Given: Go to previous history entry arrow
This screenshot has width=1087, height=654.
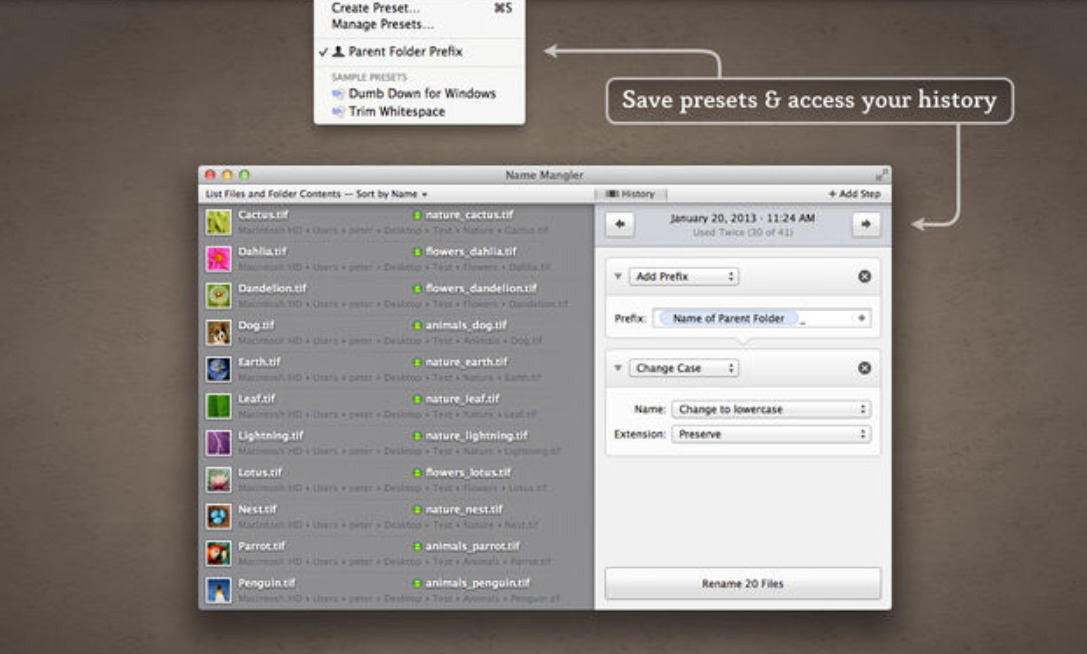Looking at the screenshot, I should [620, 224].
